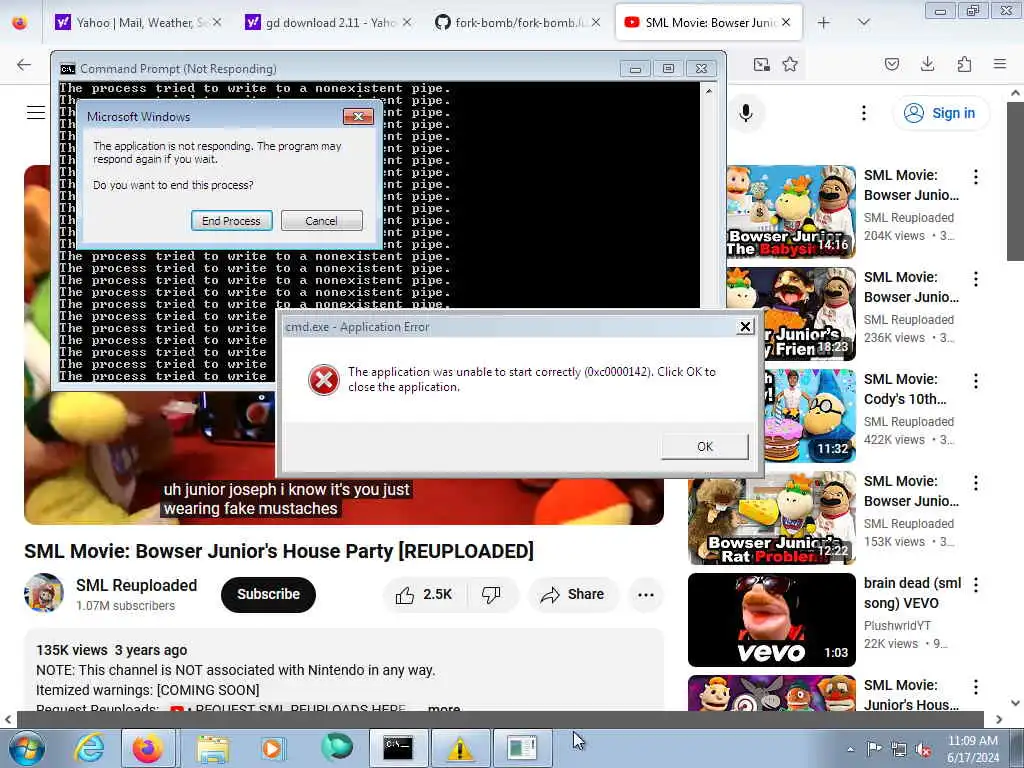Bookmark this page with the star icon
The height and width of the screenshot is (768, 1024).
790,64
